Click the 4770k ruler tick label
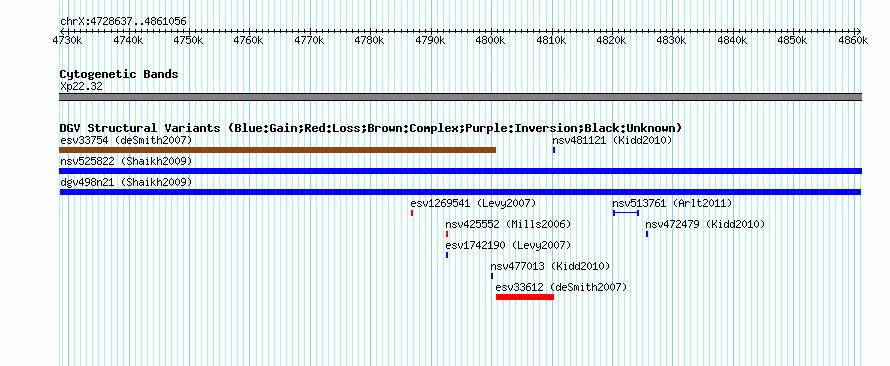This screenshot has height=366, width=890. coord(309,40)
